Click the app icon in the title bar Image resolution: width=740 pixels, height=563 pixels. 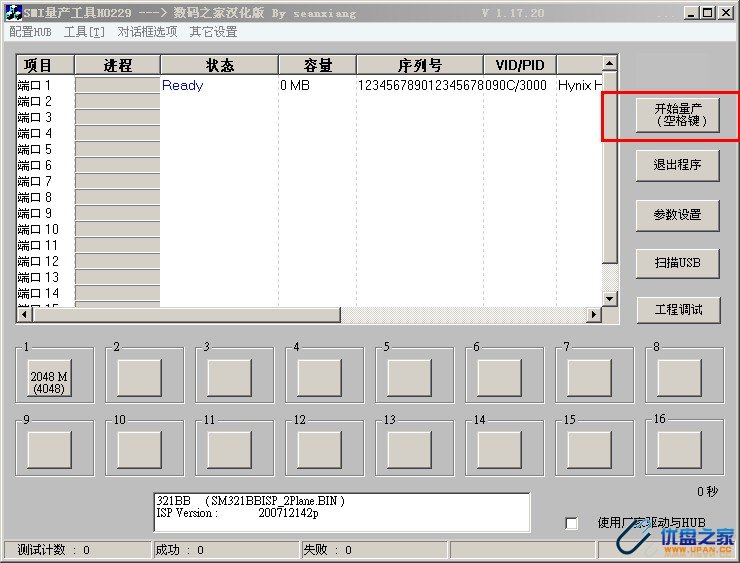coord(12,12)
